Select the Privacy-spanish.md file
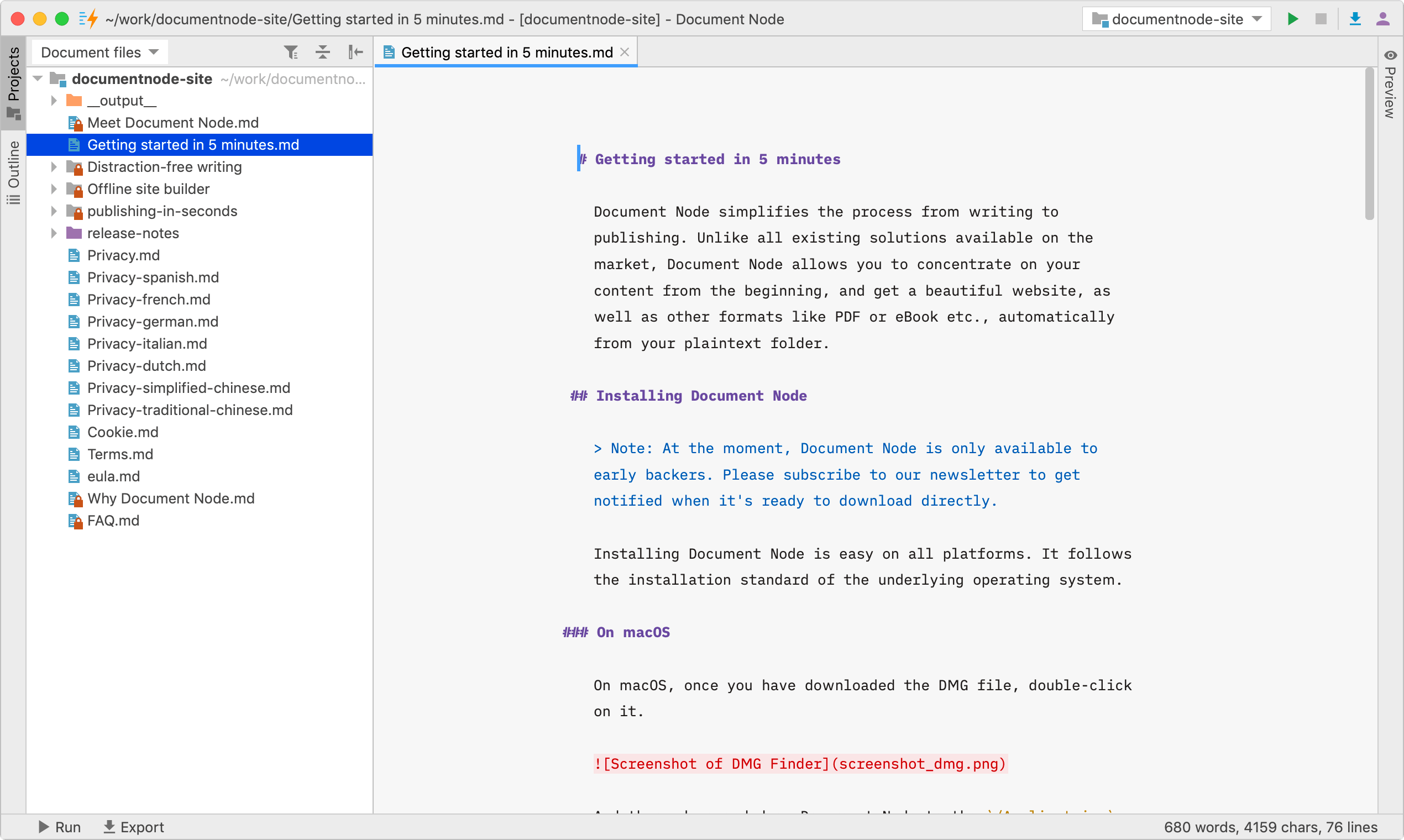This screenshot has height=840, width=1404. tap(153, 277)
